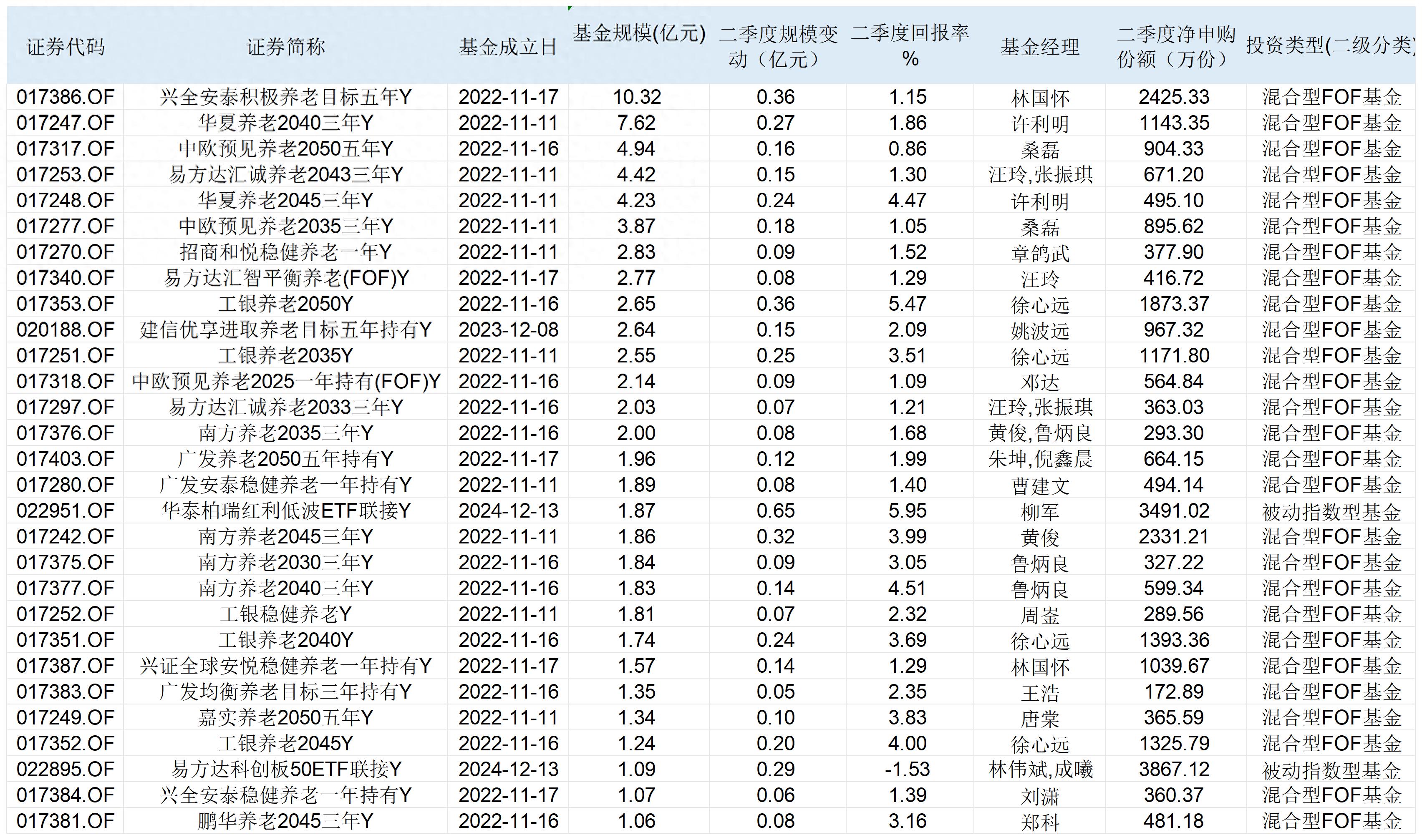This screenshot has height=840, width=1422.
Task: Select the fund name 招商和悦稳健养老一年Y
Action: 286,252
